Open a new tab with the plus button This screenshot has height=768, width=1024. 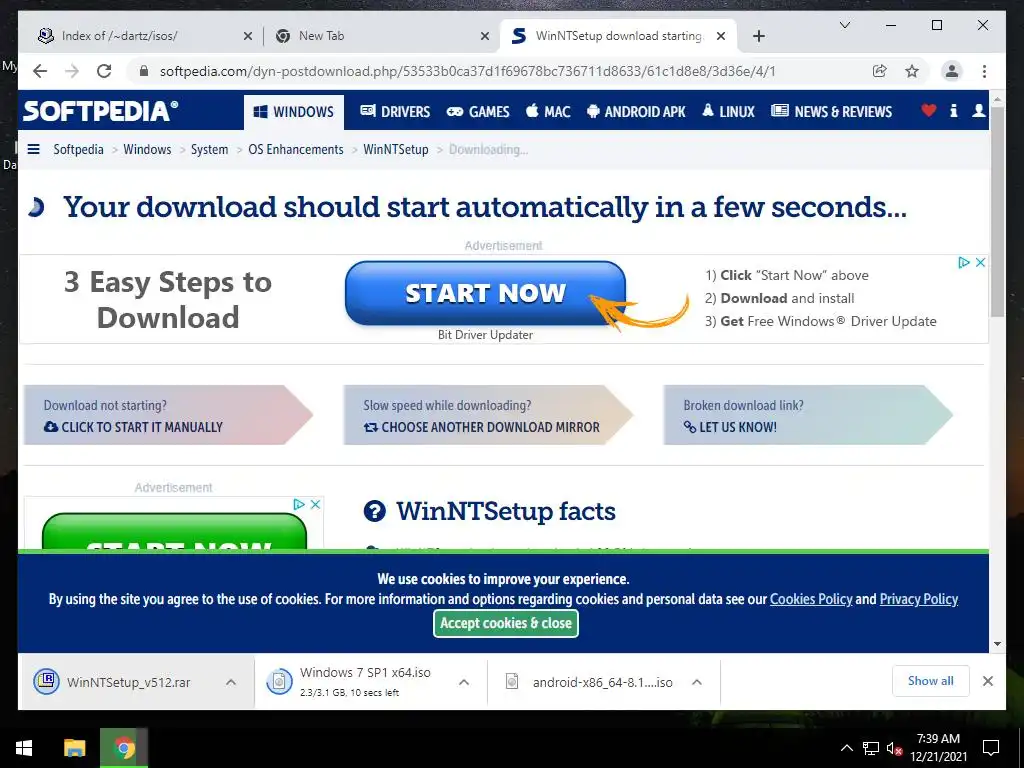pyautogui.click(x=758, y=37)
